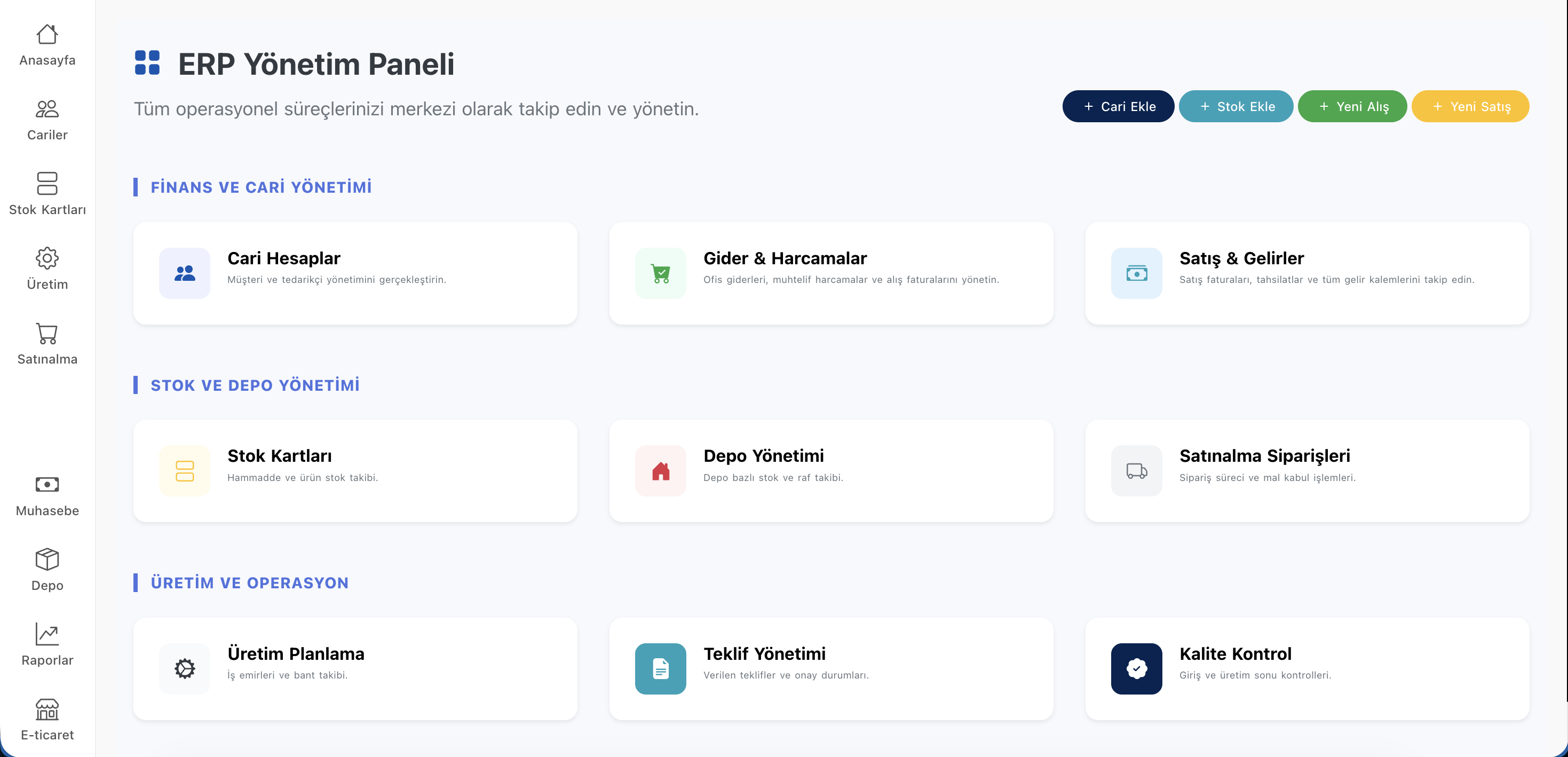Image resolution: width=1568 pixels, height=757 pixels.
Task: Click the Kalite Kontrol badge icon
Action: [1136, 668]
